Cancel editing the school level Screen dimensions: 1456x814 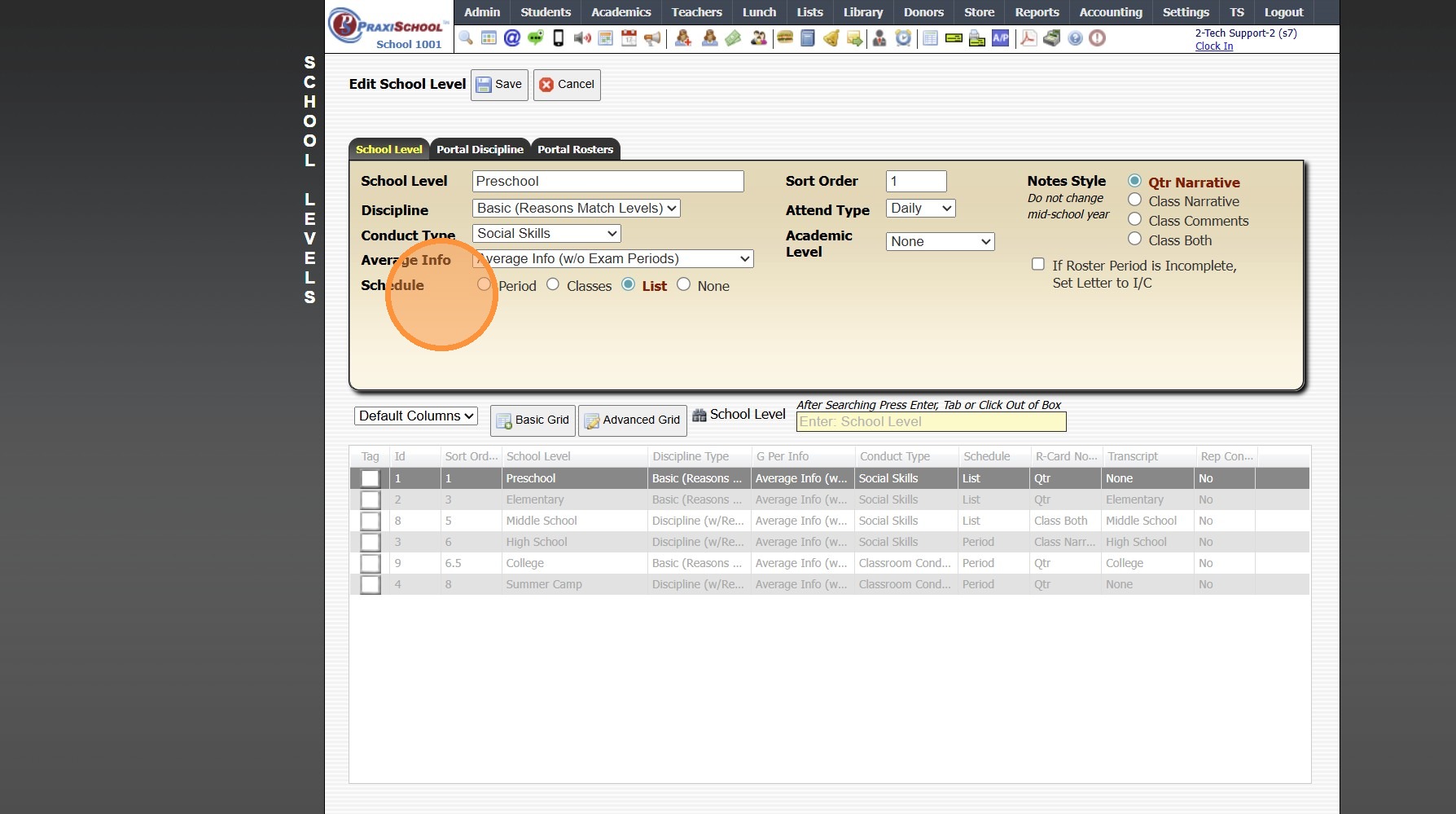567,85
